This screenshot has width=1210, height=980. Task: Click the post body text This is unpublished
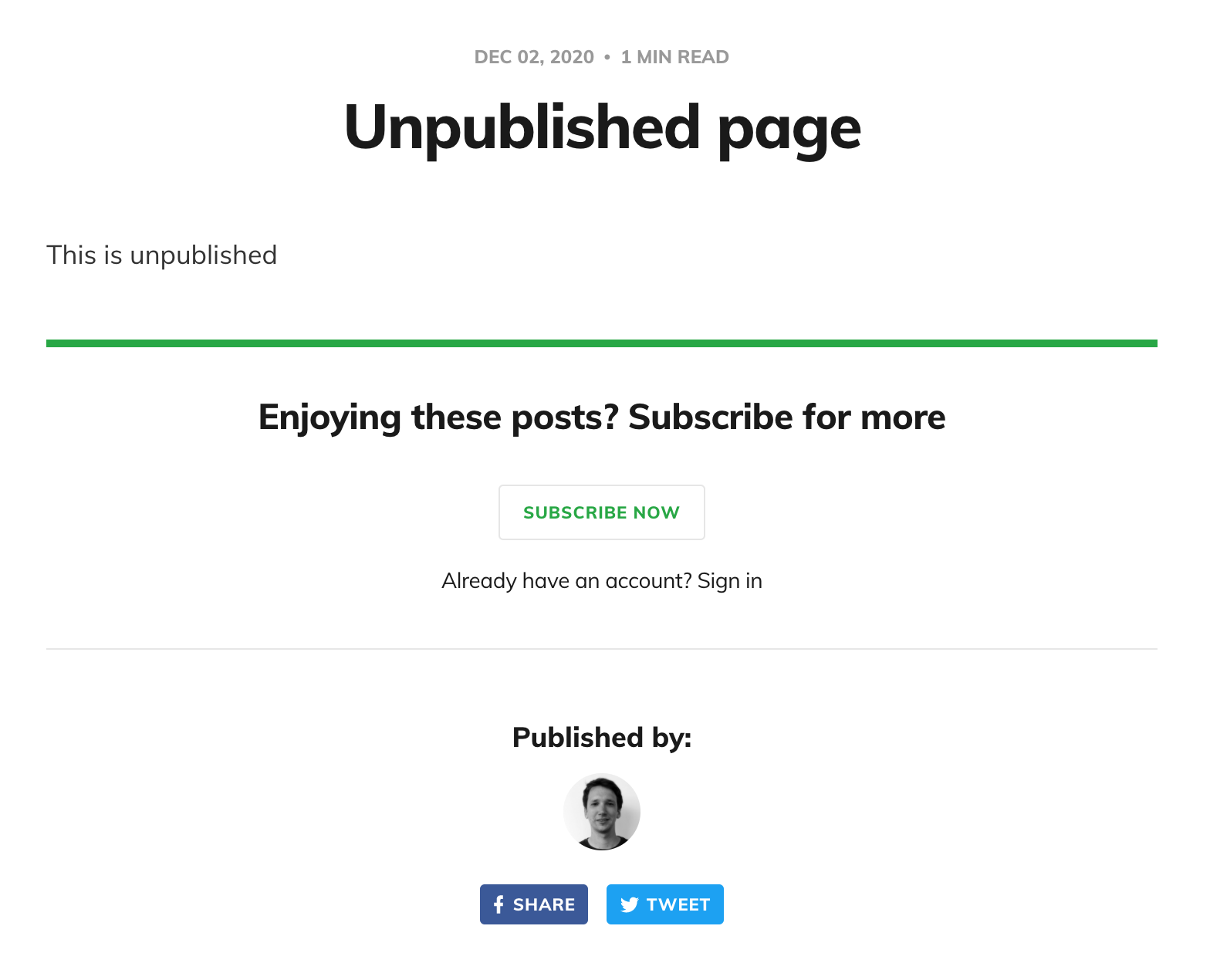(162, 255)
